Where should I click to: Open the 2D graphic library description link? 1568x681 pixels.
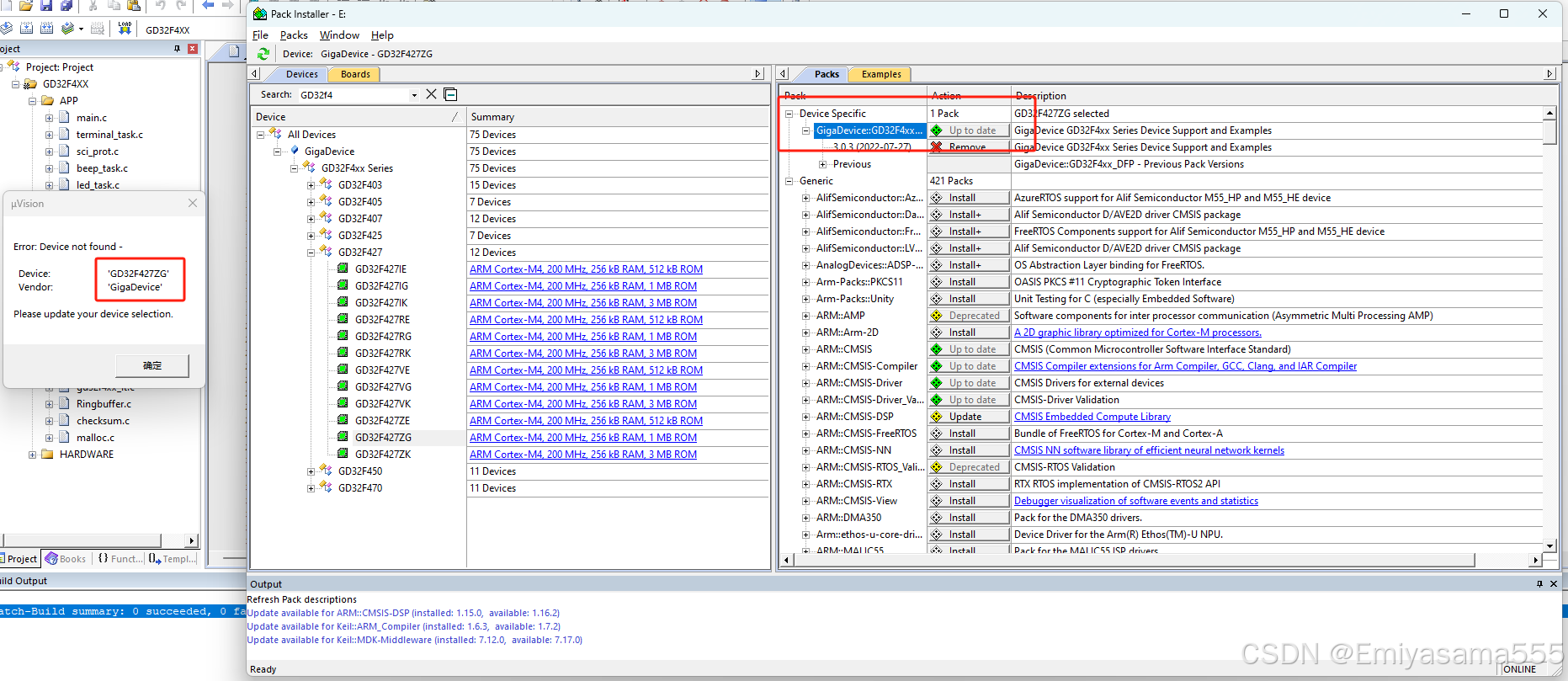1137,332
